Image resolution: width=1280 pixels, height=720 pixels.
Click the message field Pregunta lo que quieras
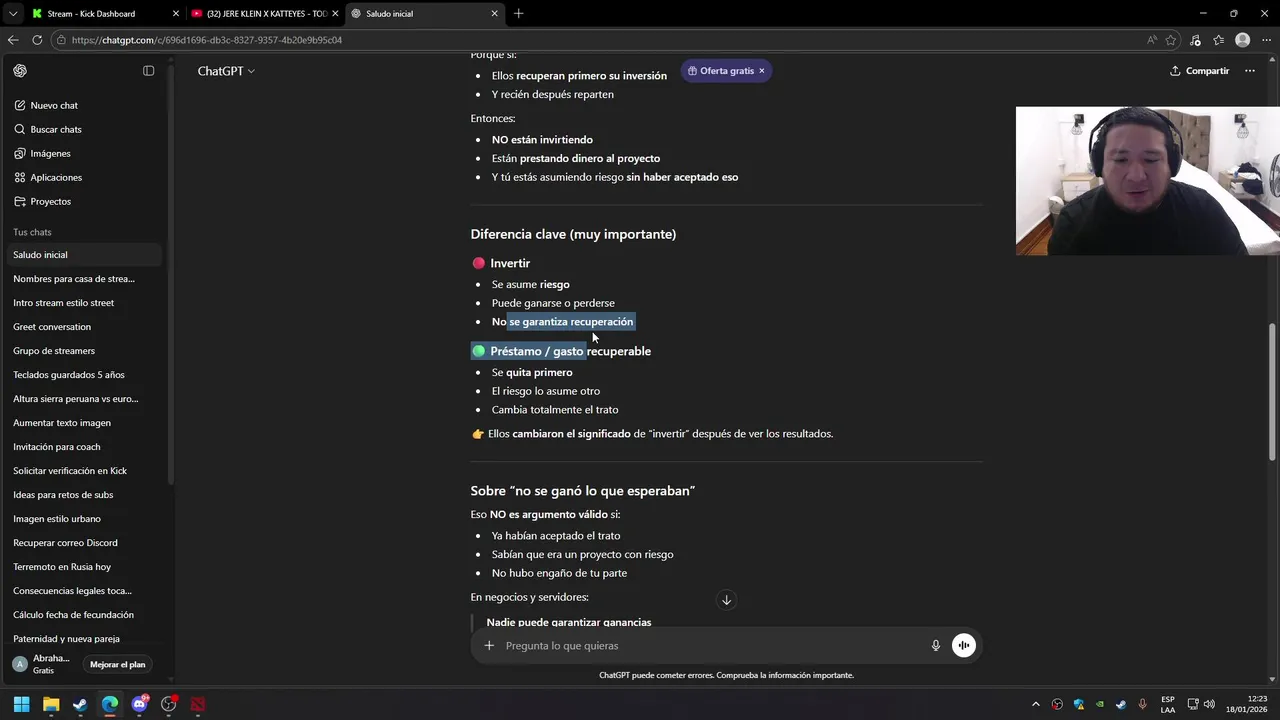point(710,646)
